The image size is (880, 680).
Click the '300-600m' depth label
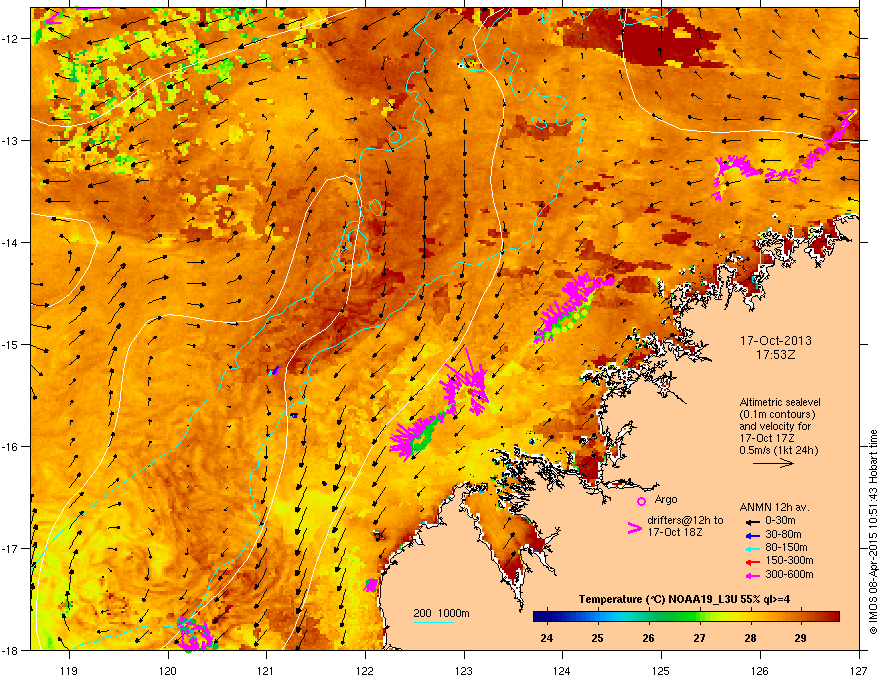(x=789, y=575)
